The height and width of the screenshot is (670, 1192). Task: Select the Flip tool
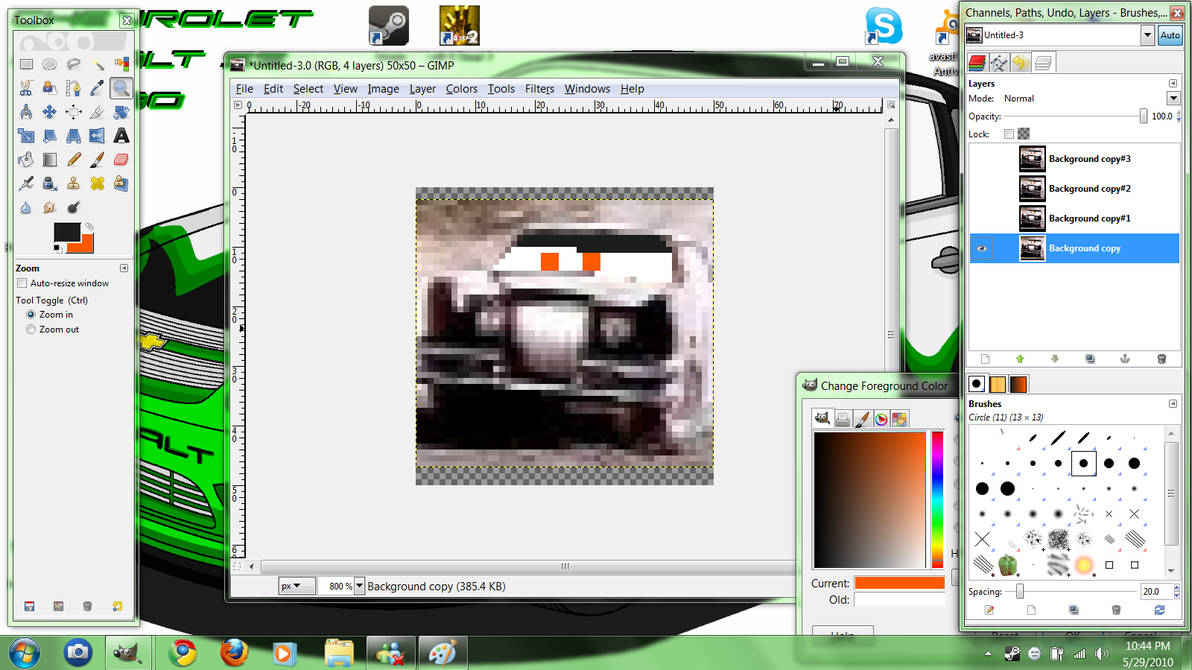(97, 136)
